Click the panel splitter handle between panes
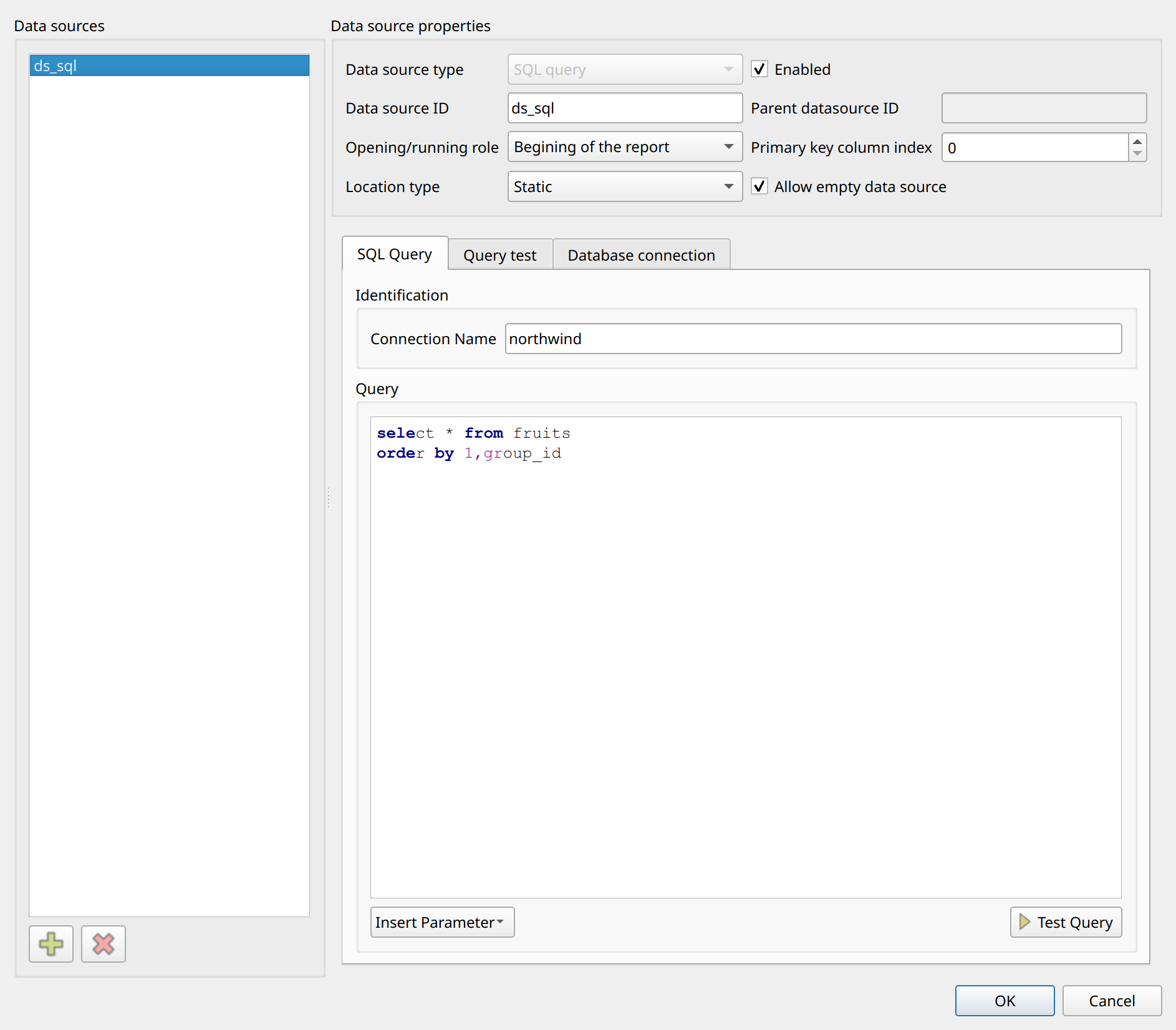The width and height of the screenshot is (1176, 1030). pos(328,497)
